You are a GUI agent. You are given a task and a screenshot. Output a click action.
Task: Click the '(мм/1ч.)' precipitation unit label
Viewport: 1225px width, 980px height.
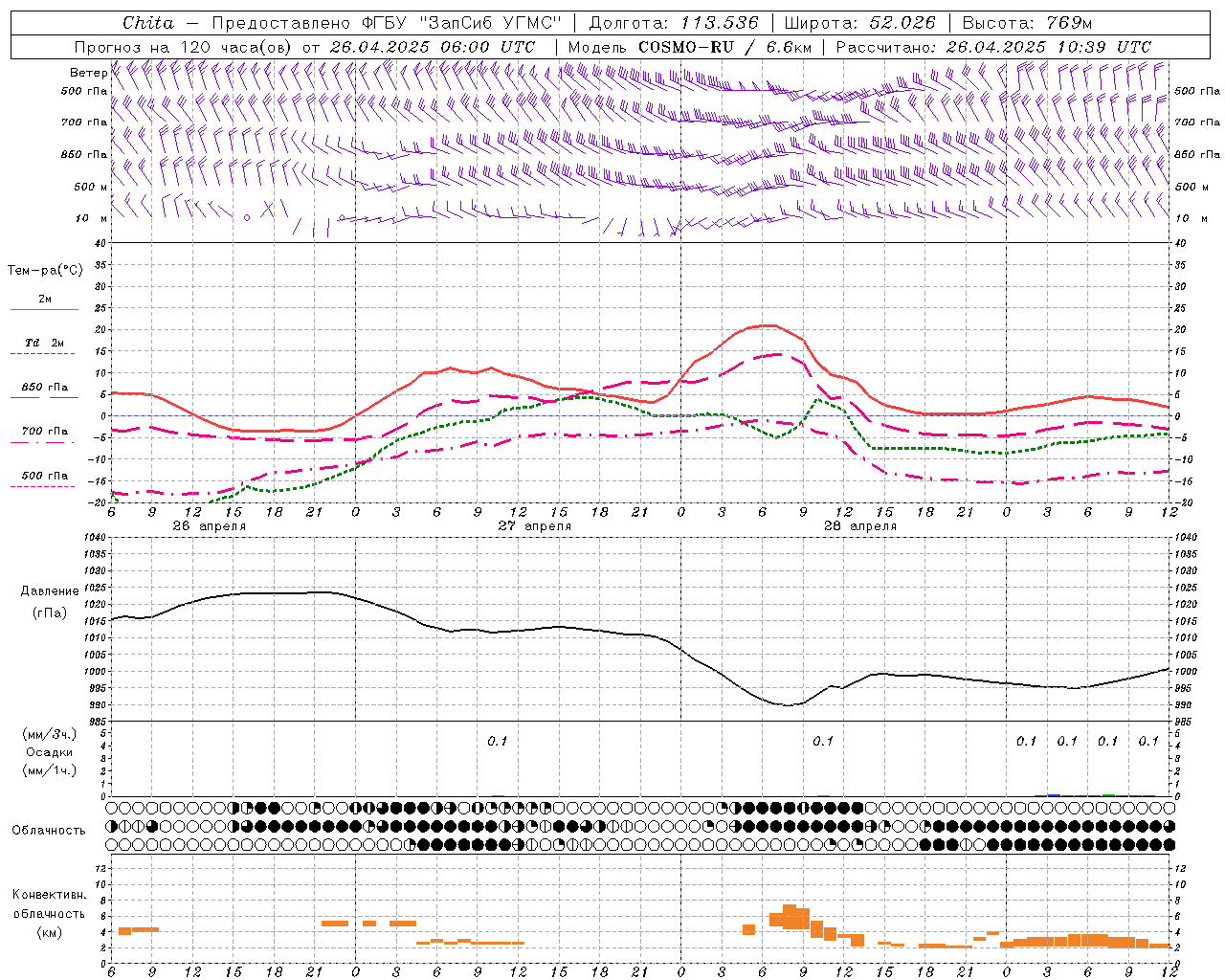click(50, 770)
